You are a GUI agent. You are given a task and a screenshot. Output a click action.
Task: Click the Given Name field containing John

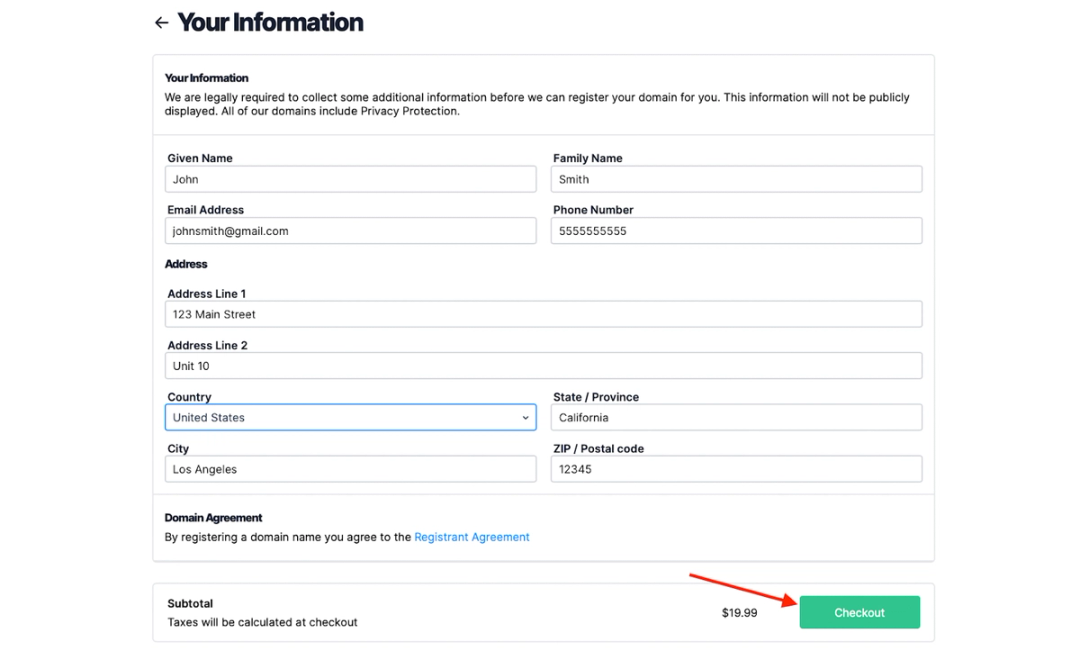coord(351,179)
